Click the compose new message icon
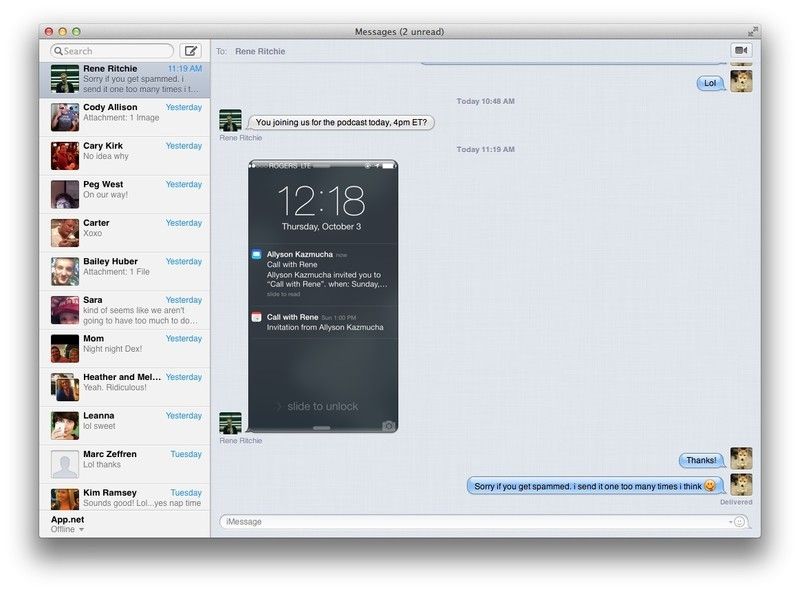Screen dimensions: 800x592 click(190, 51)
